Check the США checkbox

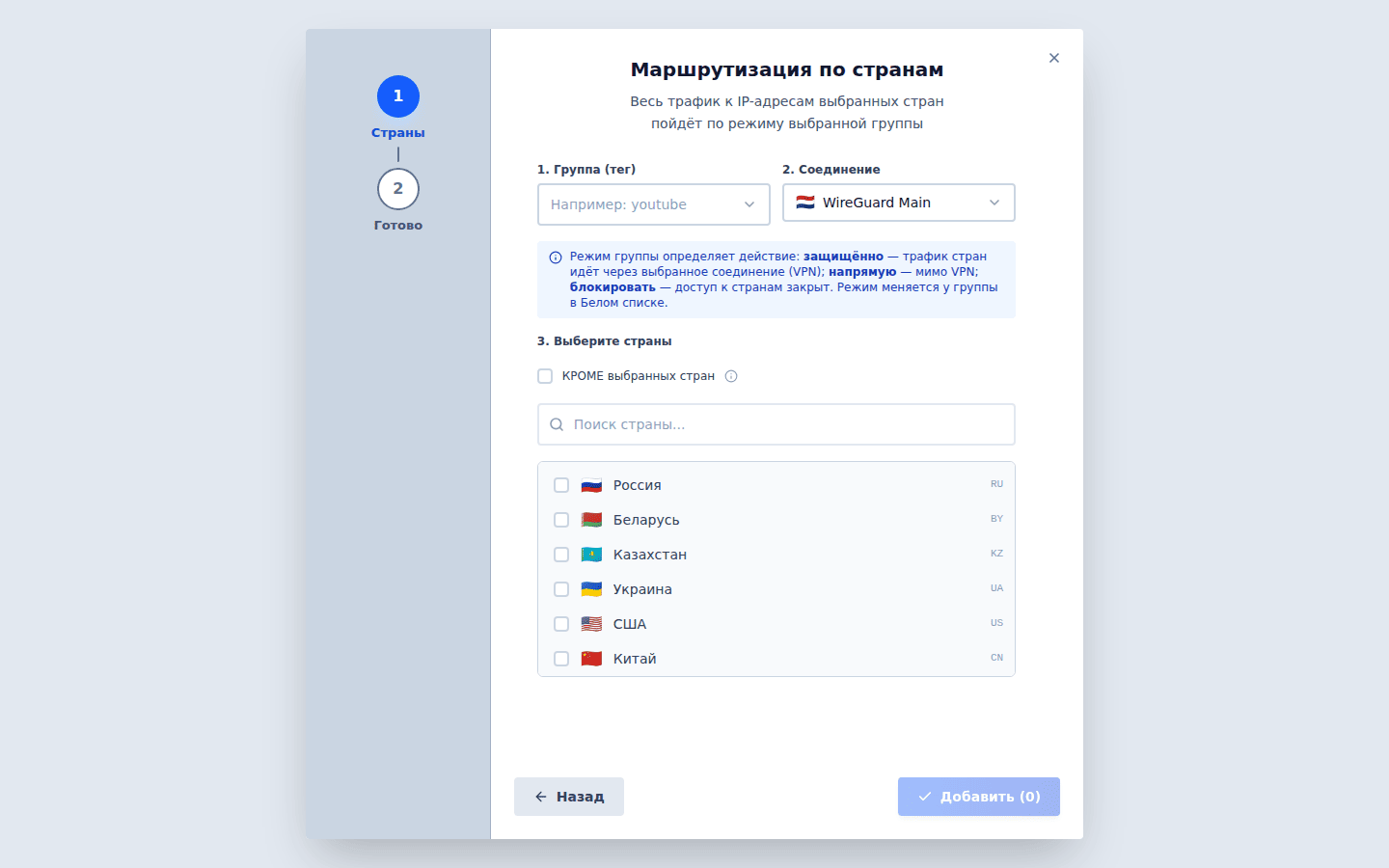pyautogui.click(x=561, y=624)
